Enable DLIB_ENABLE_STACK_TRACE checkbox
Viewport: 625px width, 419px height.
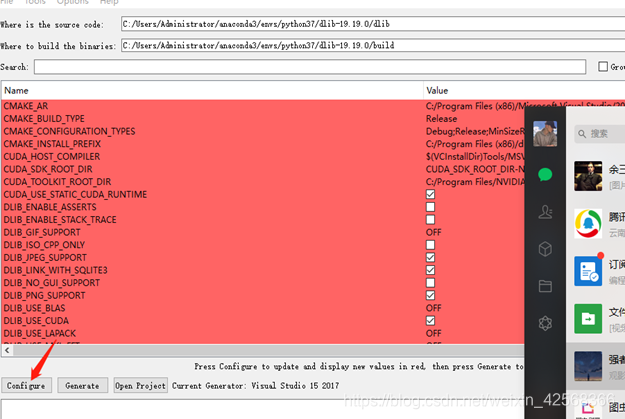[x=430, y=220]
